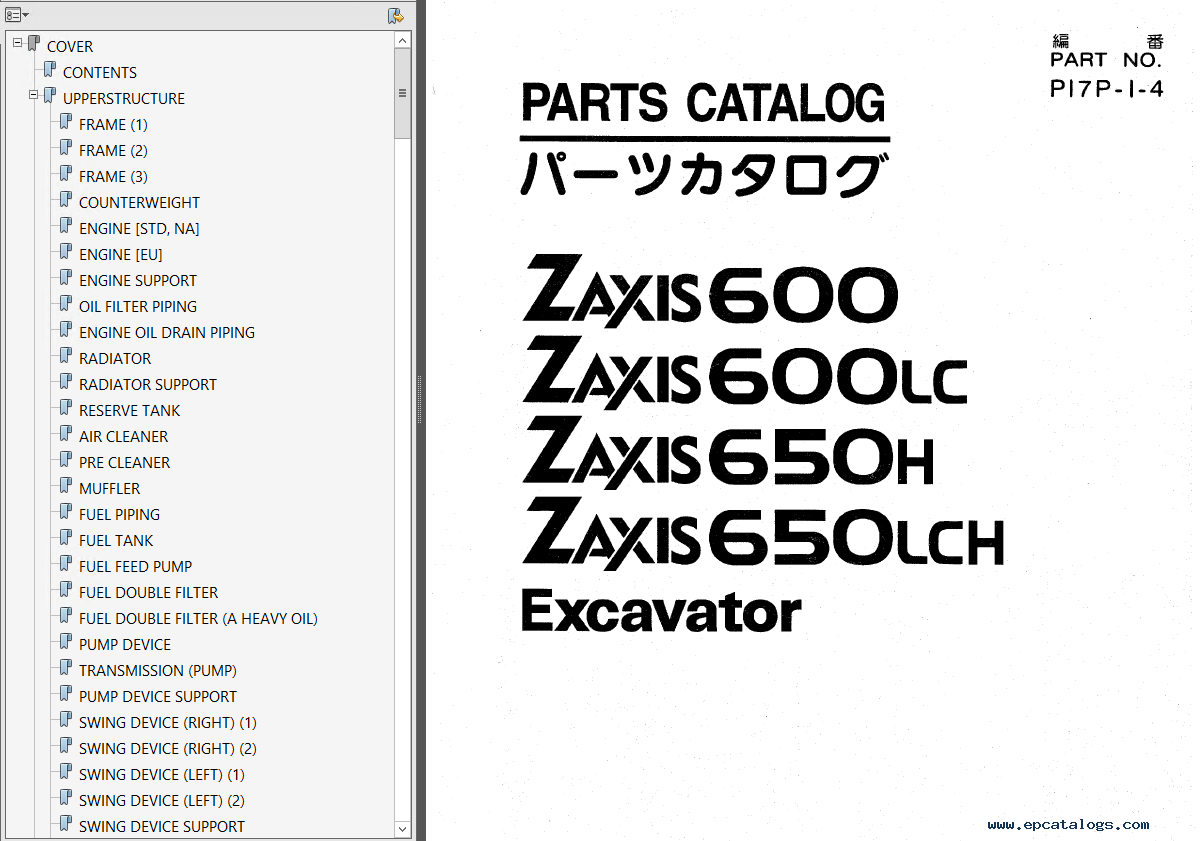Click the bookmark icon beside SWING DEVICE SUPPORT
Screen dimensions: 1200x841
tap(66, 825)
